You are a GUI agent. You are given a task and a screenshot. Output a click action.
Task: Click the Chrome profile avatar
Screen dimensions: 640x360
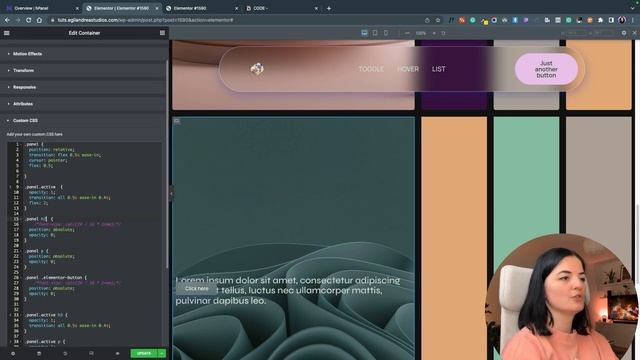click(622, 20)
